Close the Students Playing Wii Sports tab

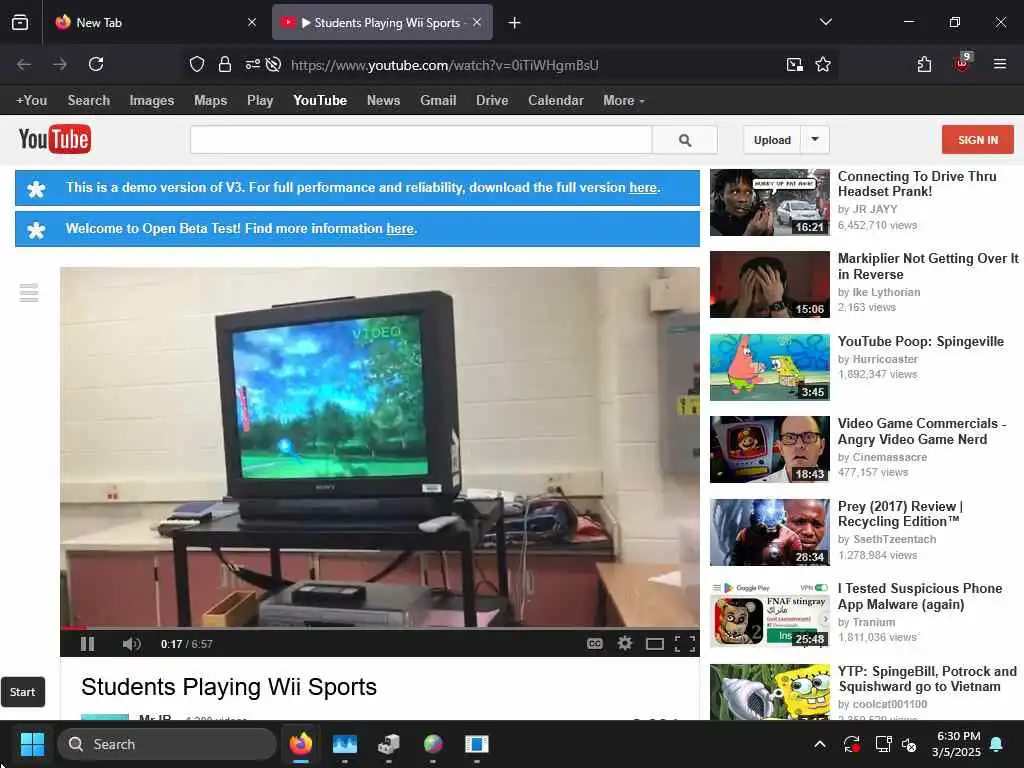click(477, 22)
